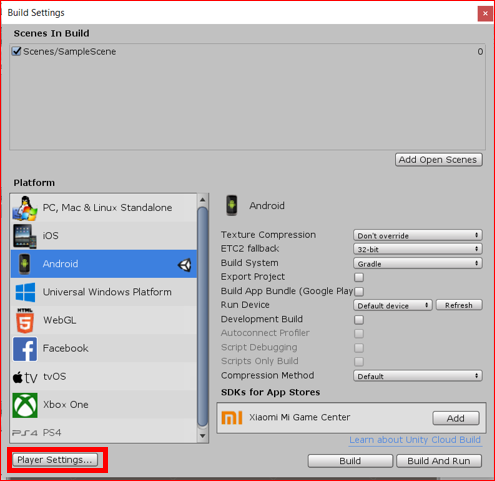Select the tvOS platform row
This screenshot has height=481, width=495.
(x=104, y=377)
